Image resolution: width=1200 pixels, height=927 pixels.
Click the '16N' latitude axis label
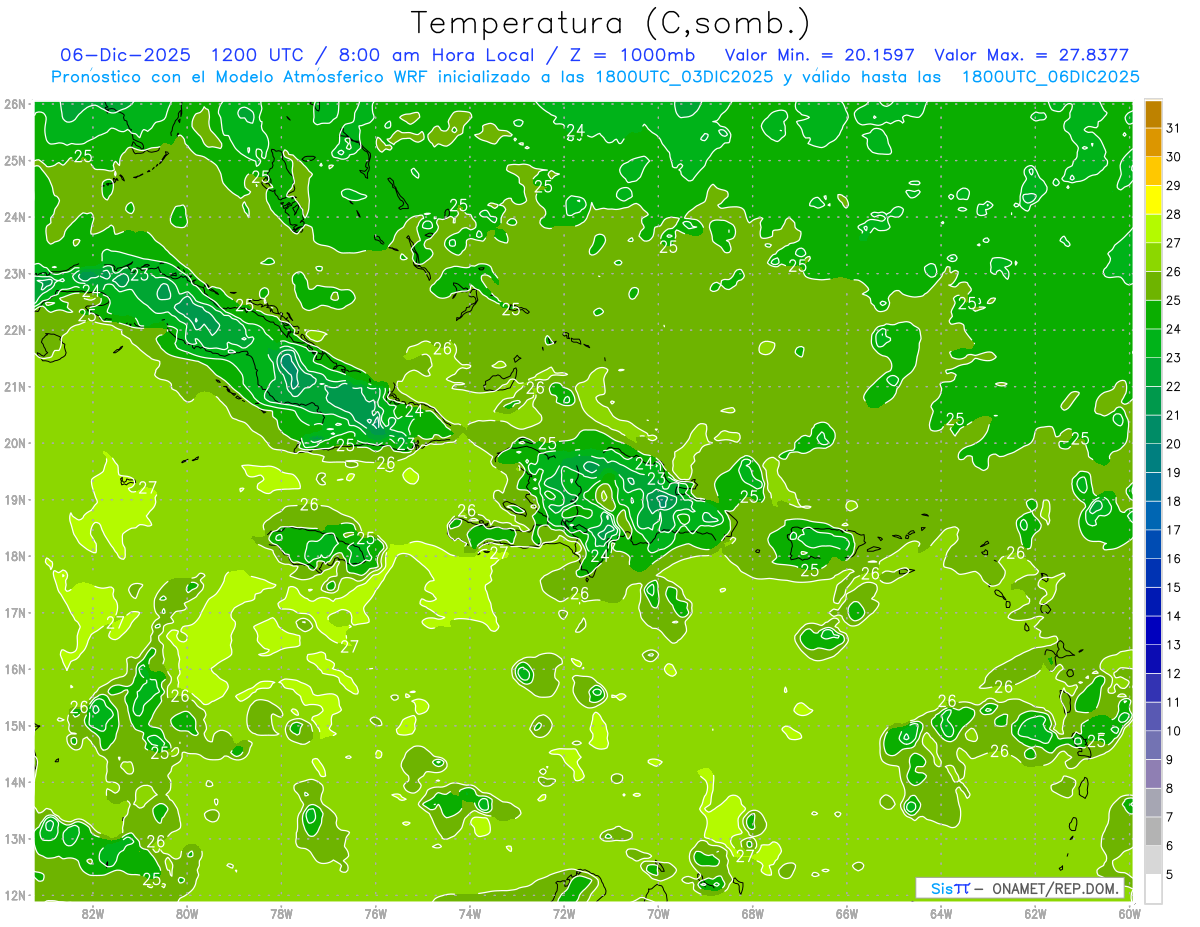point(15,669)
